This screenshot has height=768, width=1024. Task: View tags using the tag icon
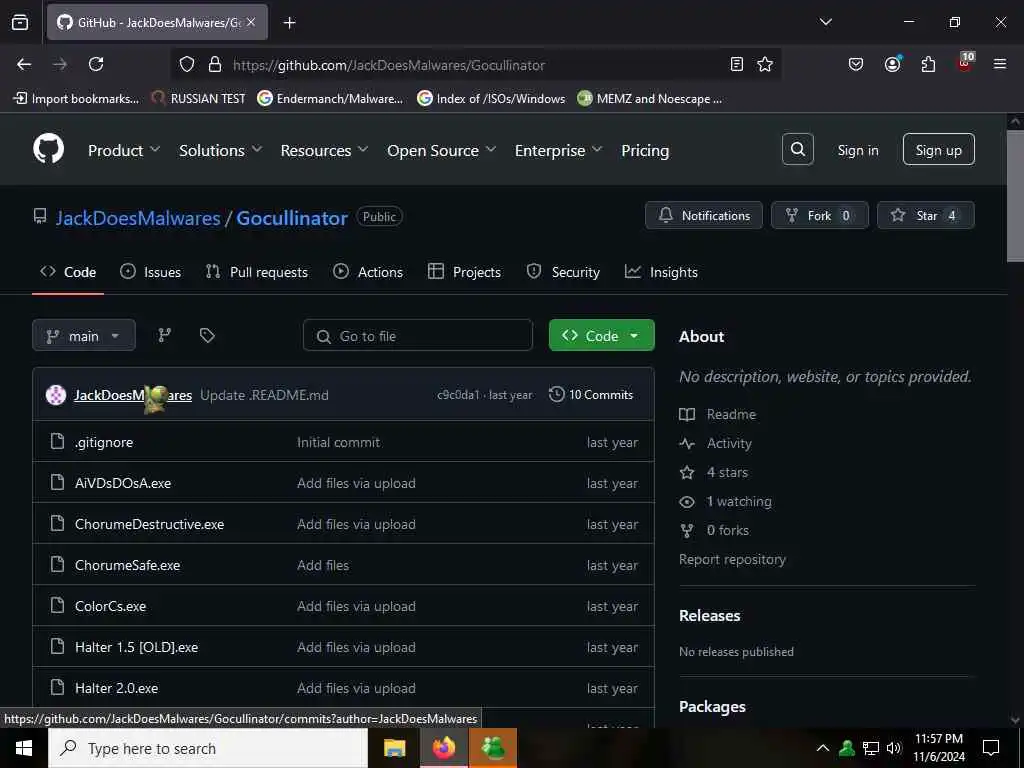point(207,335)
